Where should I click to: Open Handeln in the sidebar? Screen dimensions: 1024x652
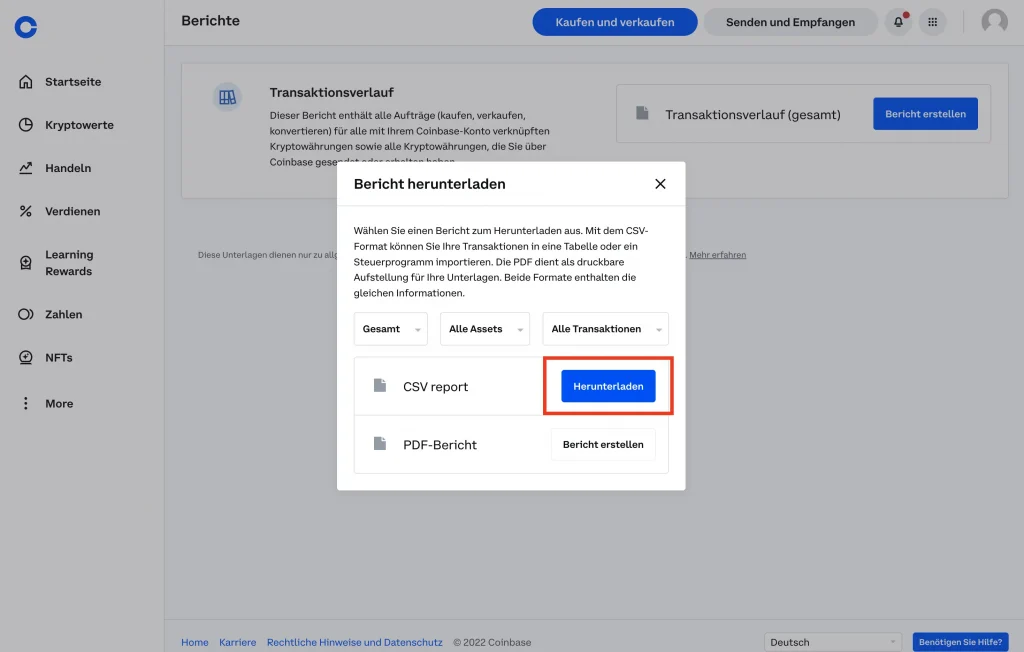click(x=67, y=168)
